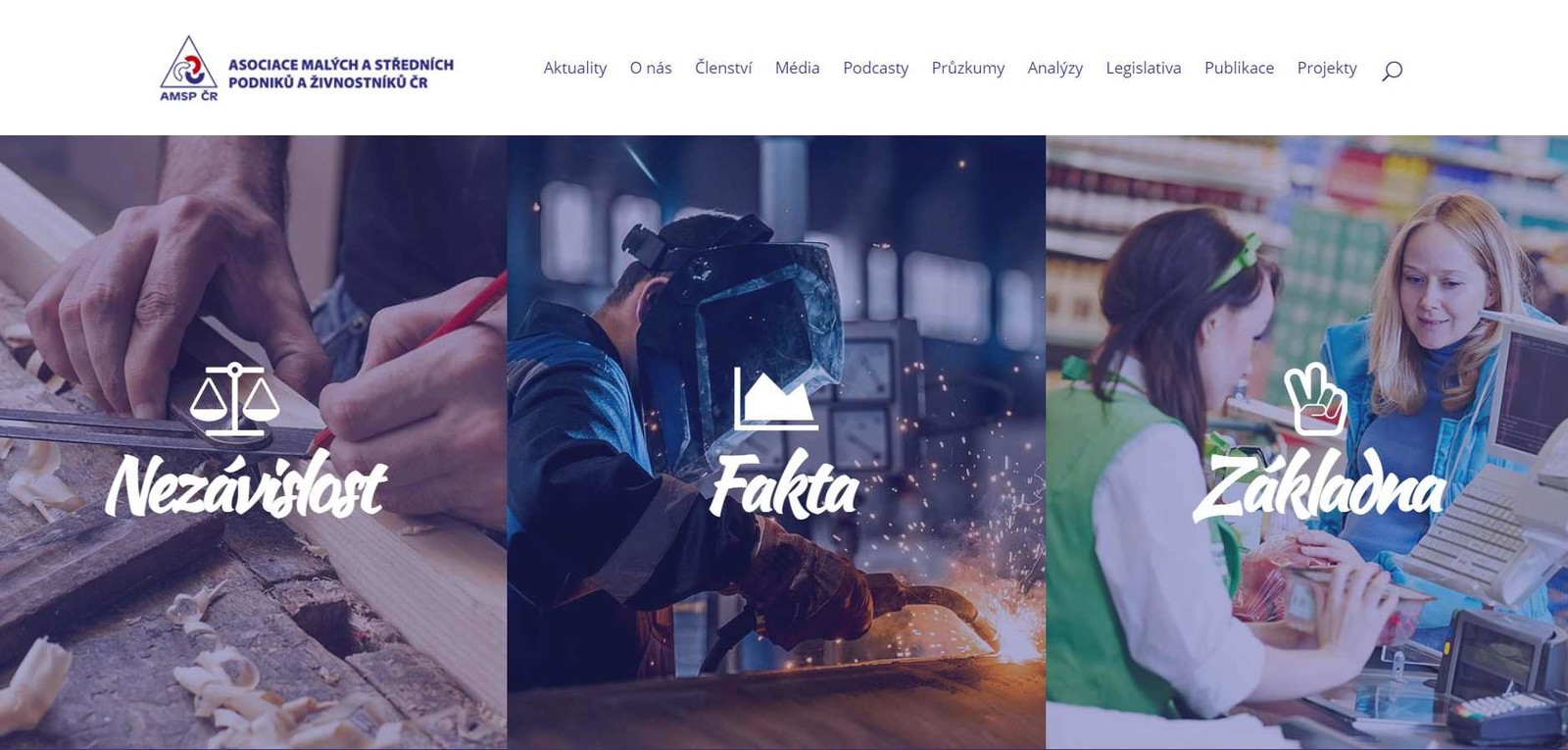Select Média in the navigation

[797, 68]
